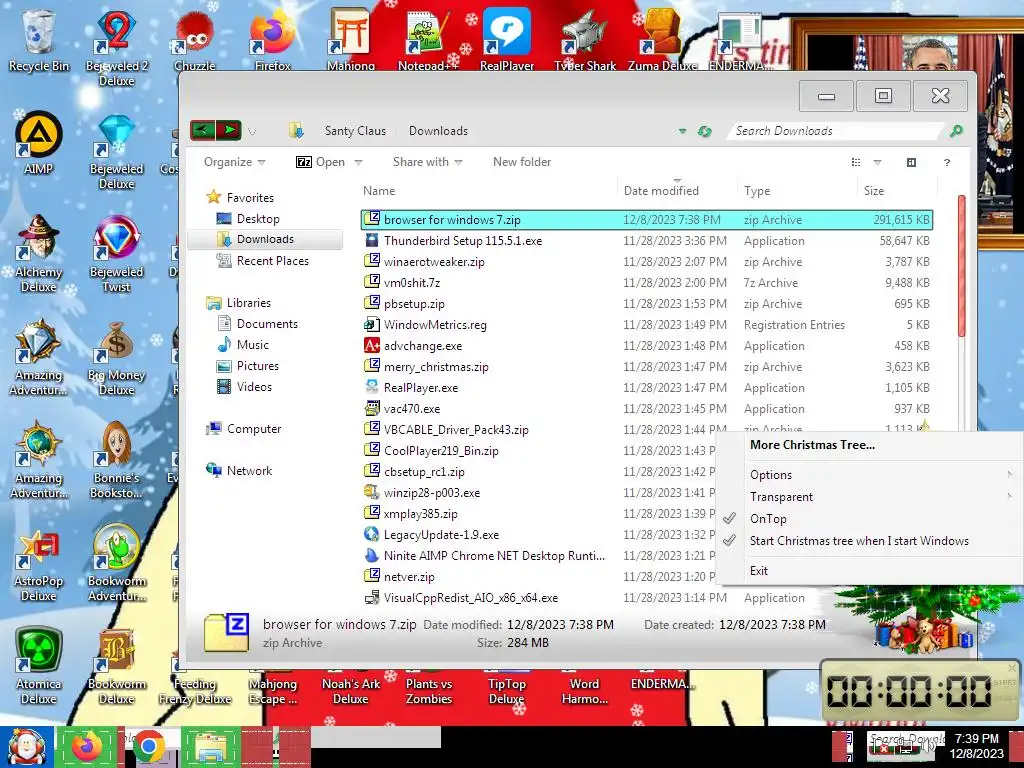Open the Mahjong desktop shortcut
This screenshot has width=1024, height=768.
351,38
